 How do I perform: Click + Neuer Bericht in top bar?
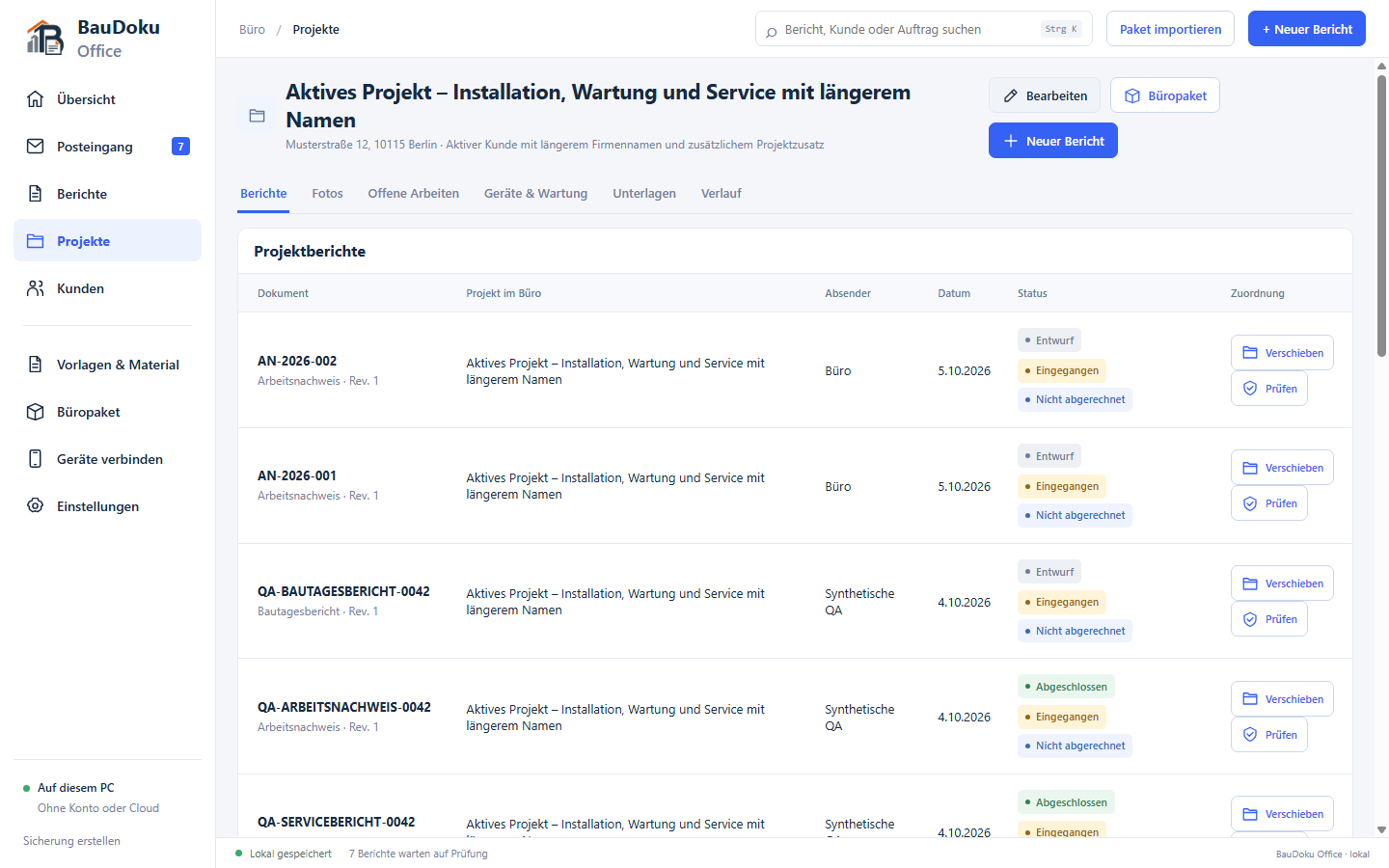tap(1307, 29)
